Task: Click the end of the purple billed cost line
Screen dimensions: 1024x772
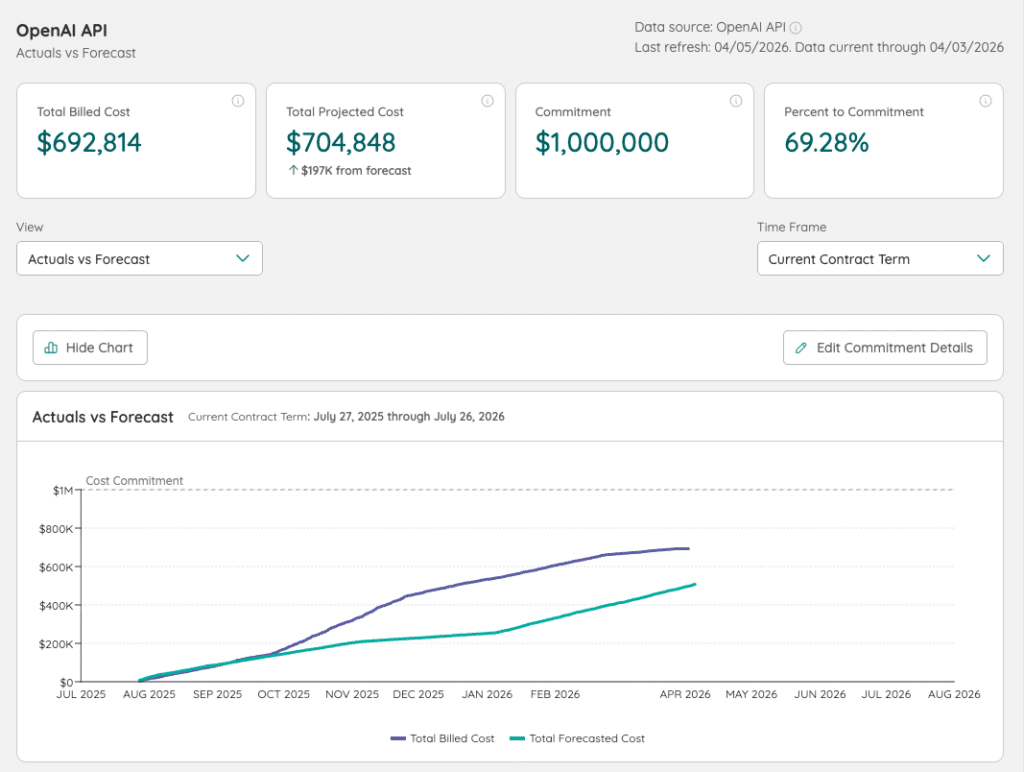Action: [x=688, y=548]
